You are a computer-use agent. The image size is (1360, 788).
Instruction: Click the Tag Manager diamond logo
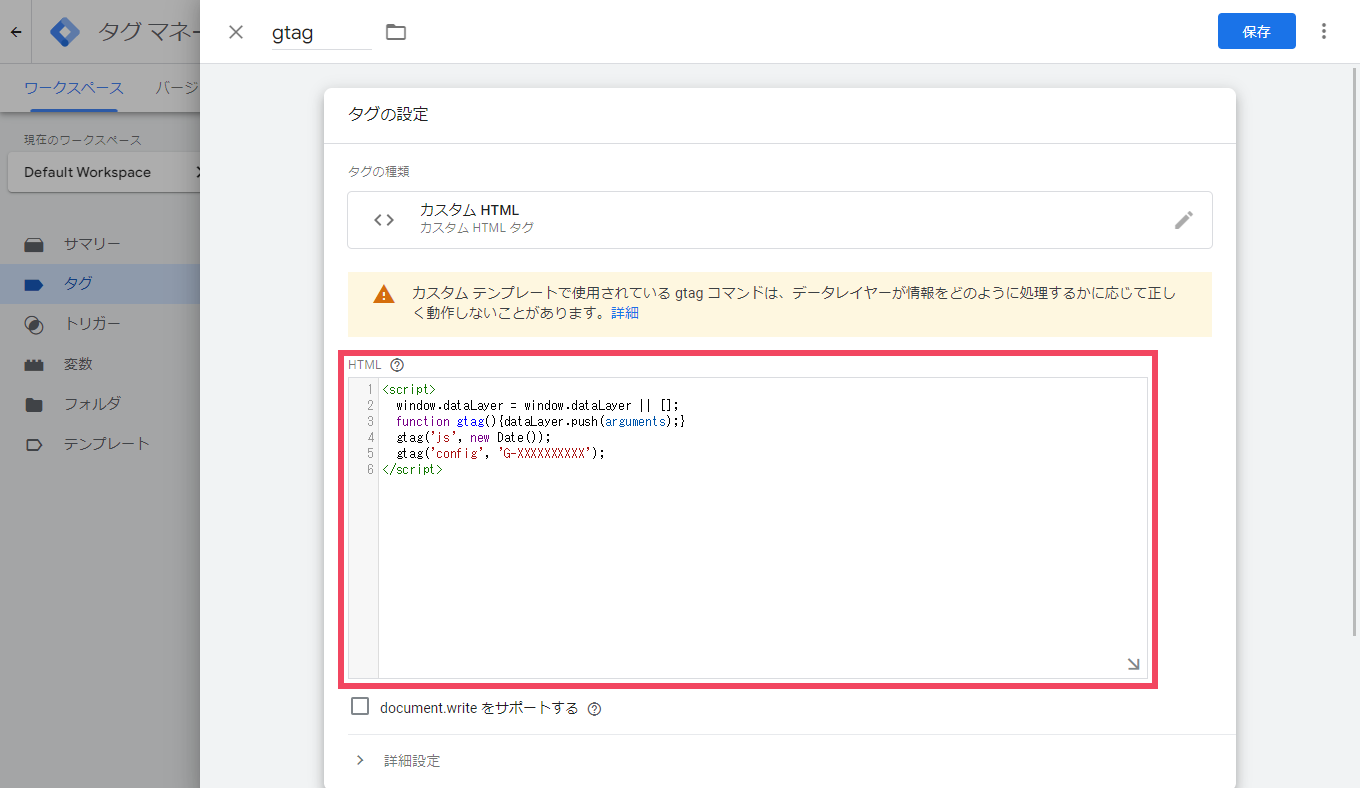65,32
